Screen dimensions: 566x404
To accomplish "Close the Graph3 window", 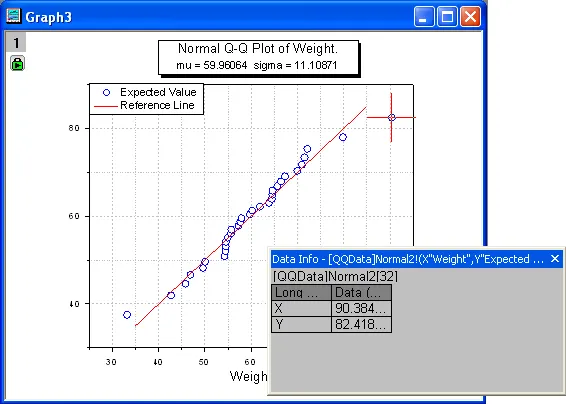I will 470,17.
